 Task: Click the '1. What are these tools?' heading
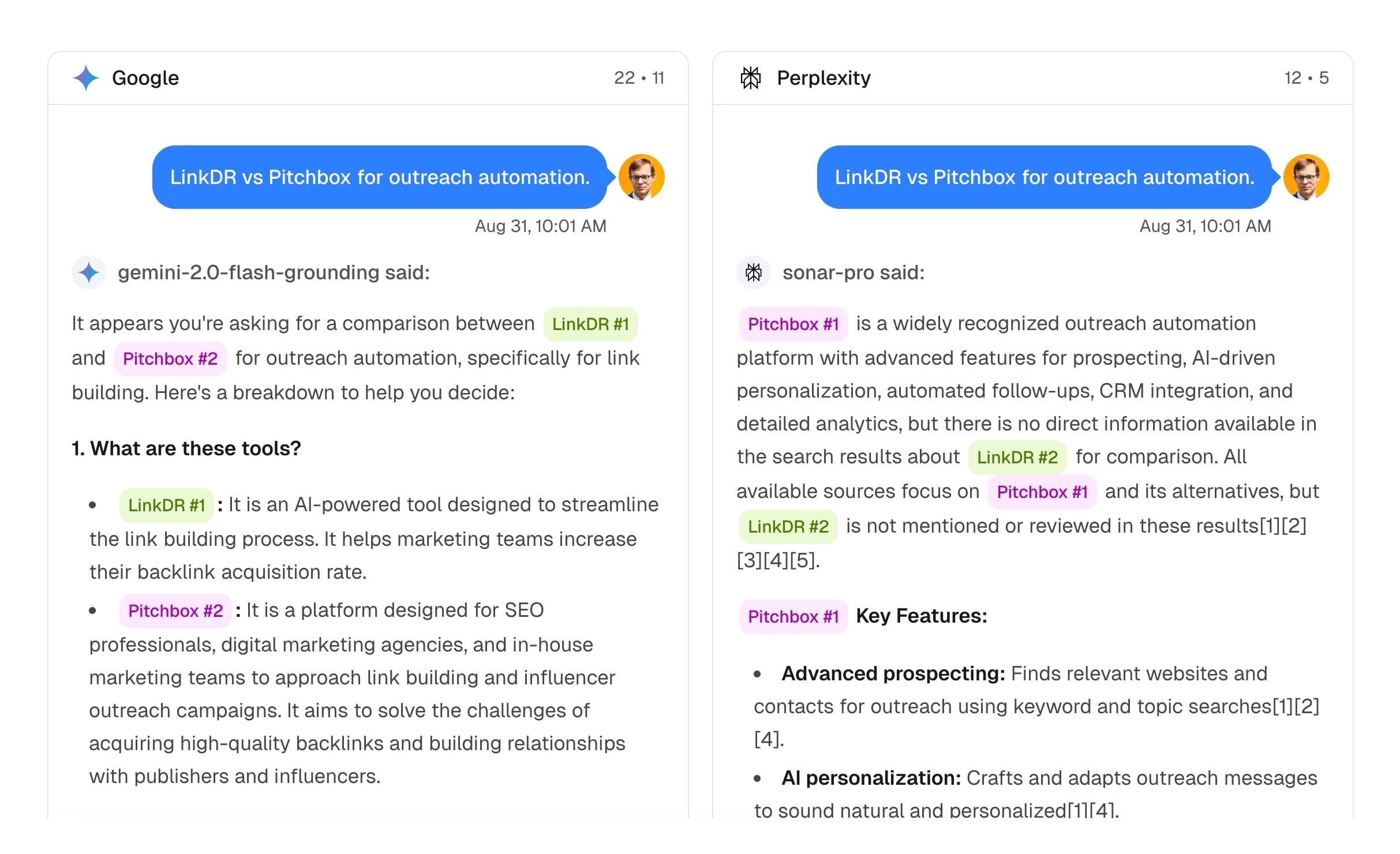[186, 448]
